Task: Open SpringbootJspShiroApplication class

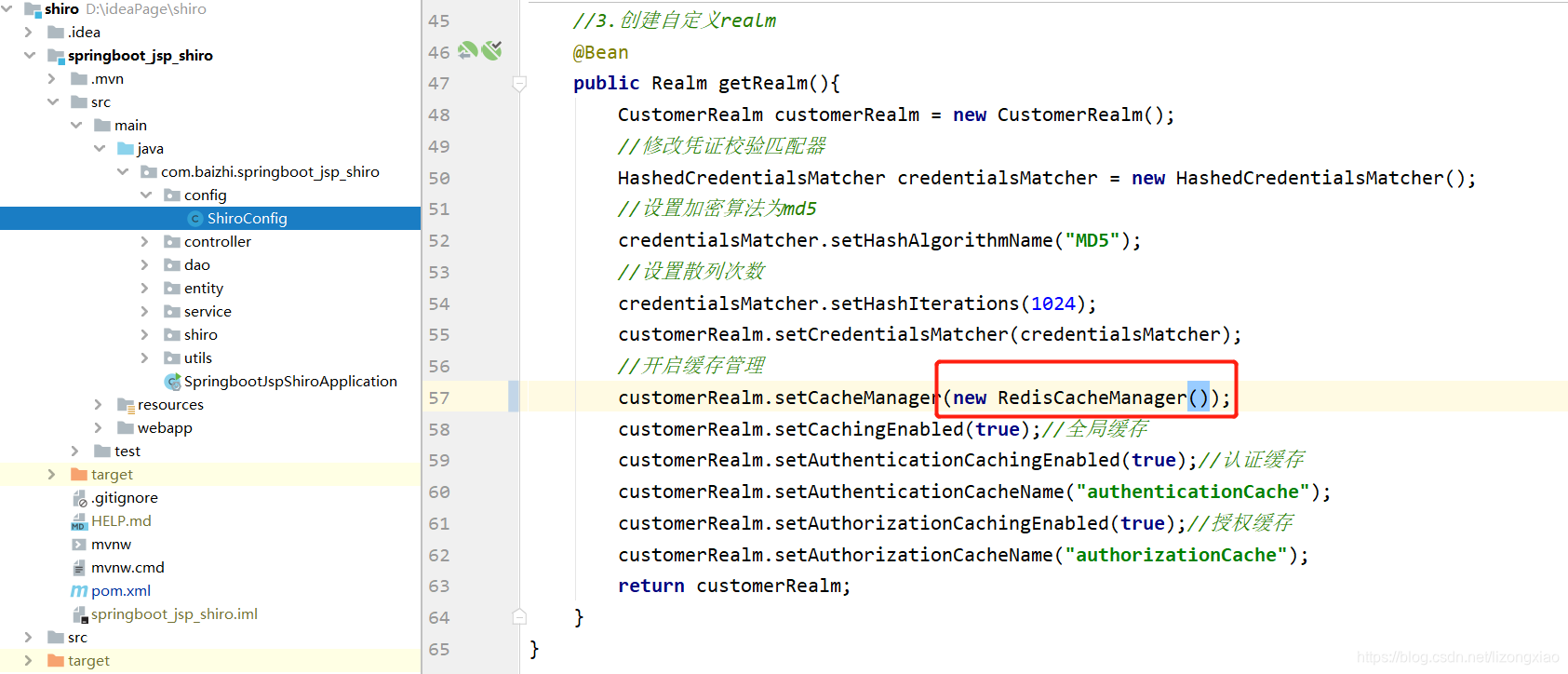Action: pos(290,382)
